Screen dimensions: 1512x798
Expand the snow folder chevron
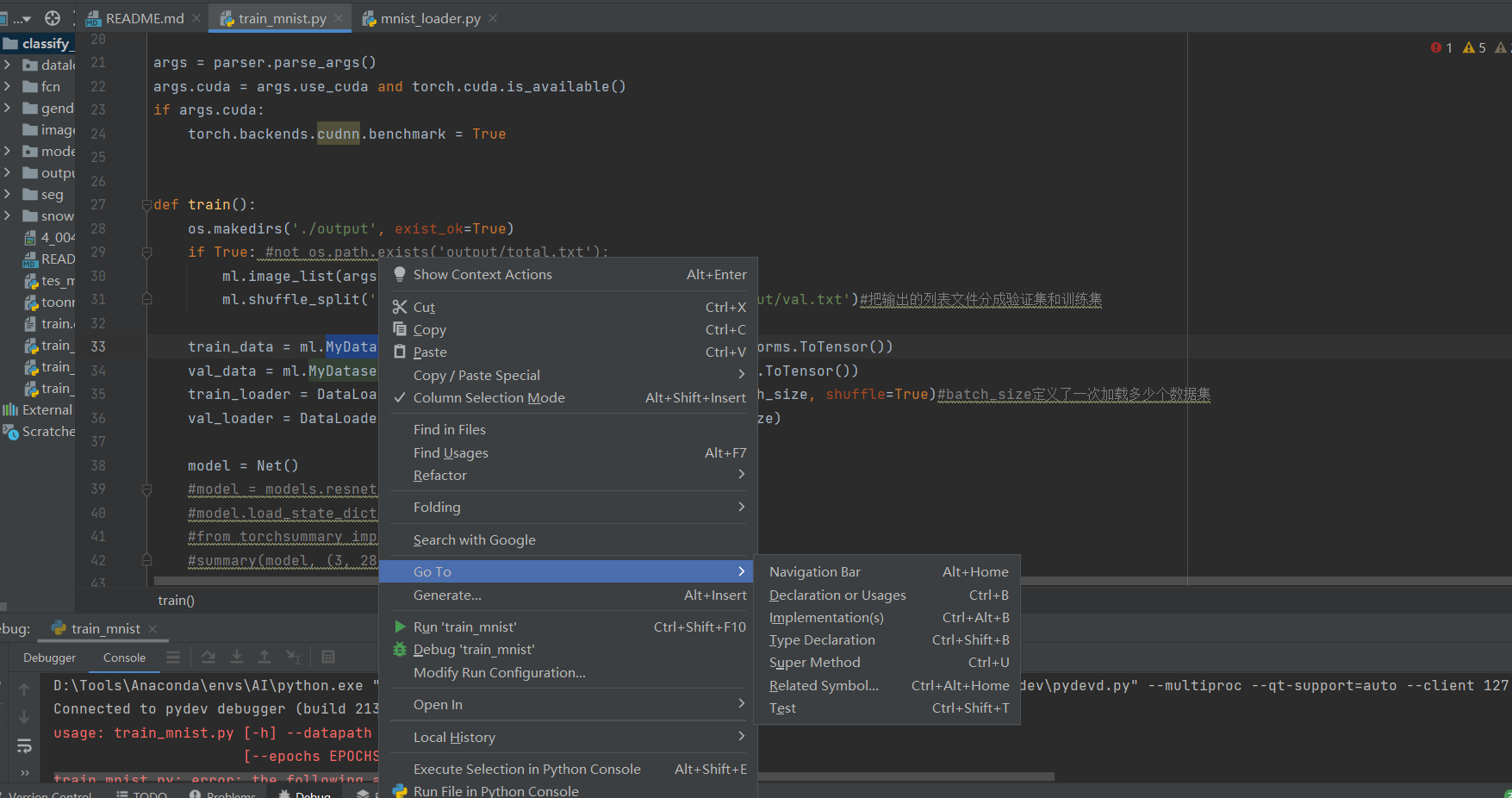point(7,215)
